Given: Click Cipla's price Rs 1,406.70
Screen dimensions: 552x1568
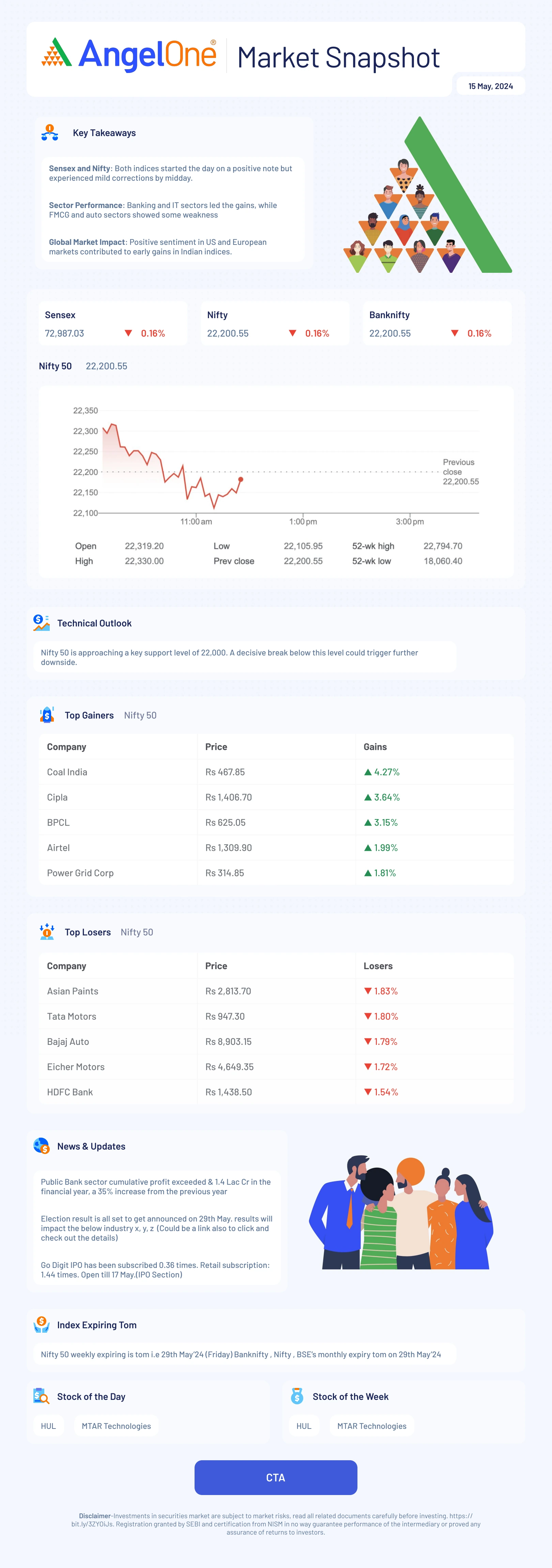Looking at the screenshot, I should [229, 797].
